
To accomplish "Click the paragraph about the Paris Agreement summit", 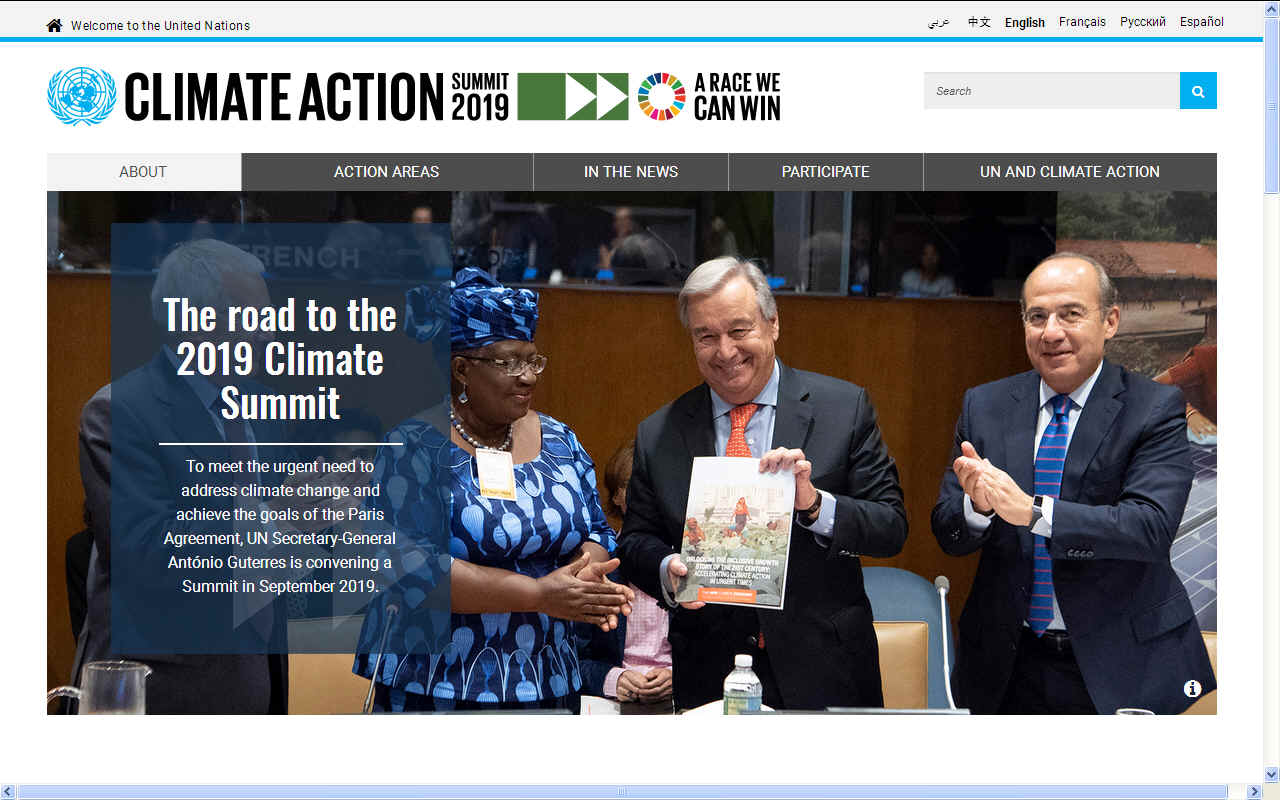I will 280,526.
